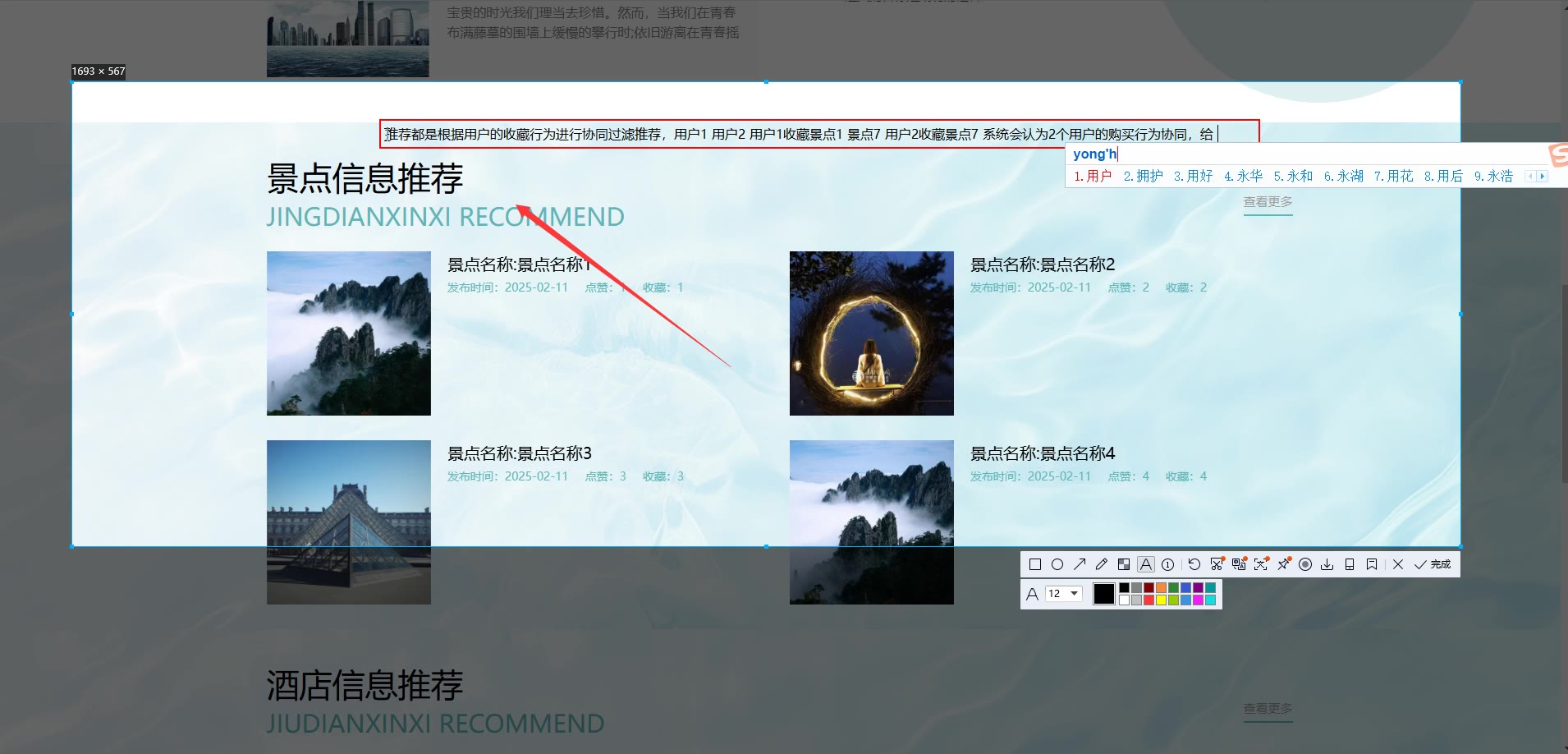The height and width of the screenshot is (754, 1568).
Task: Open the title 景点名称:景点名称4
Action: point(1043,453)
